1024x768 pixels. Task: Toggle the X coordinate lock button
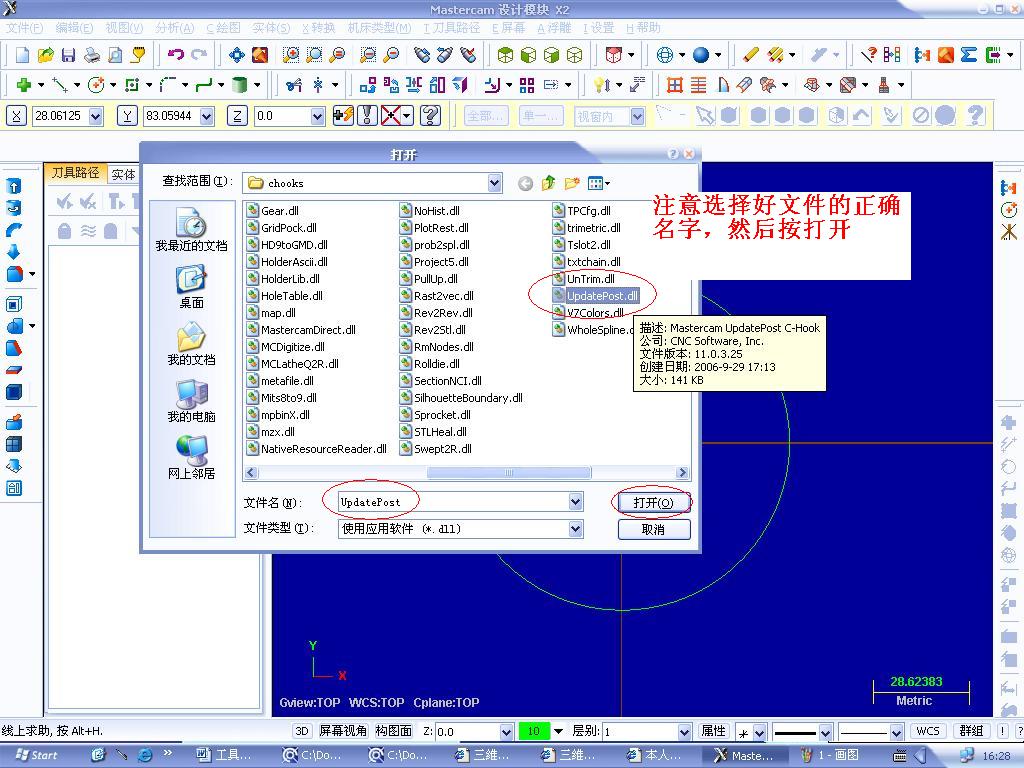(x=16, y=116)
